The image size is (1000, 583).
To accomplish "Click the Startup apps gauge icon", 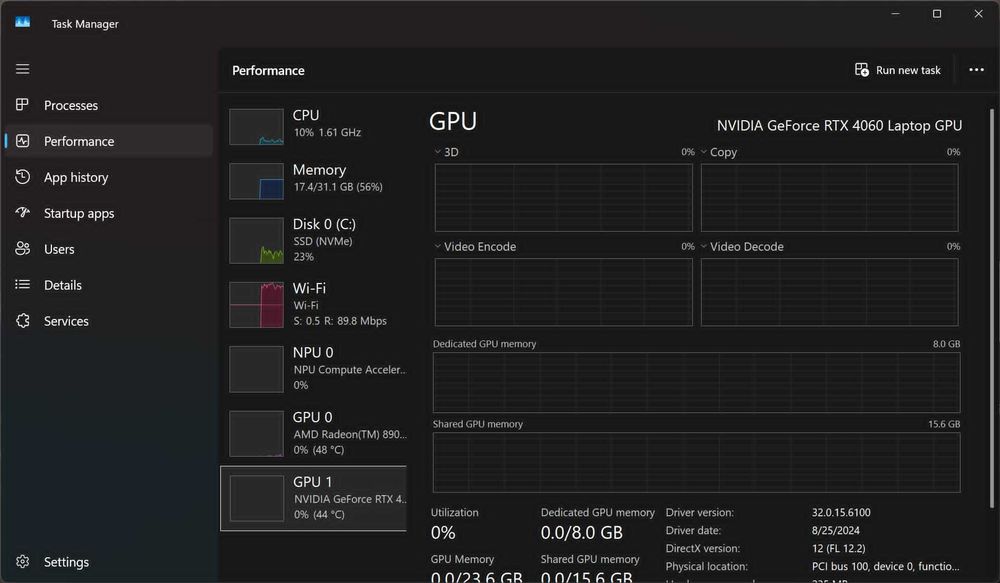I will (22, 212).
